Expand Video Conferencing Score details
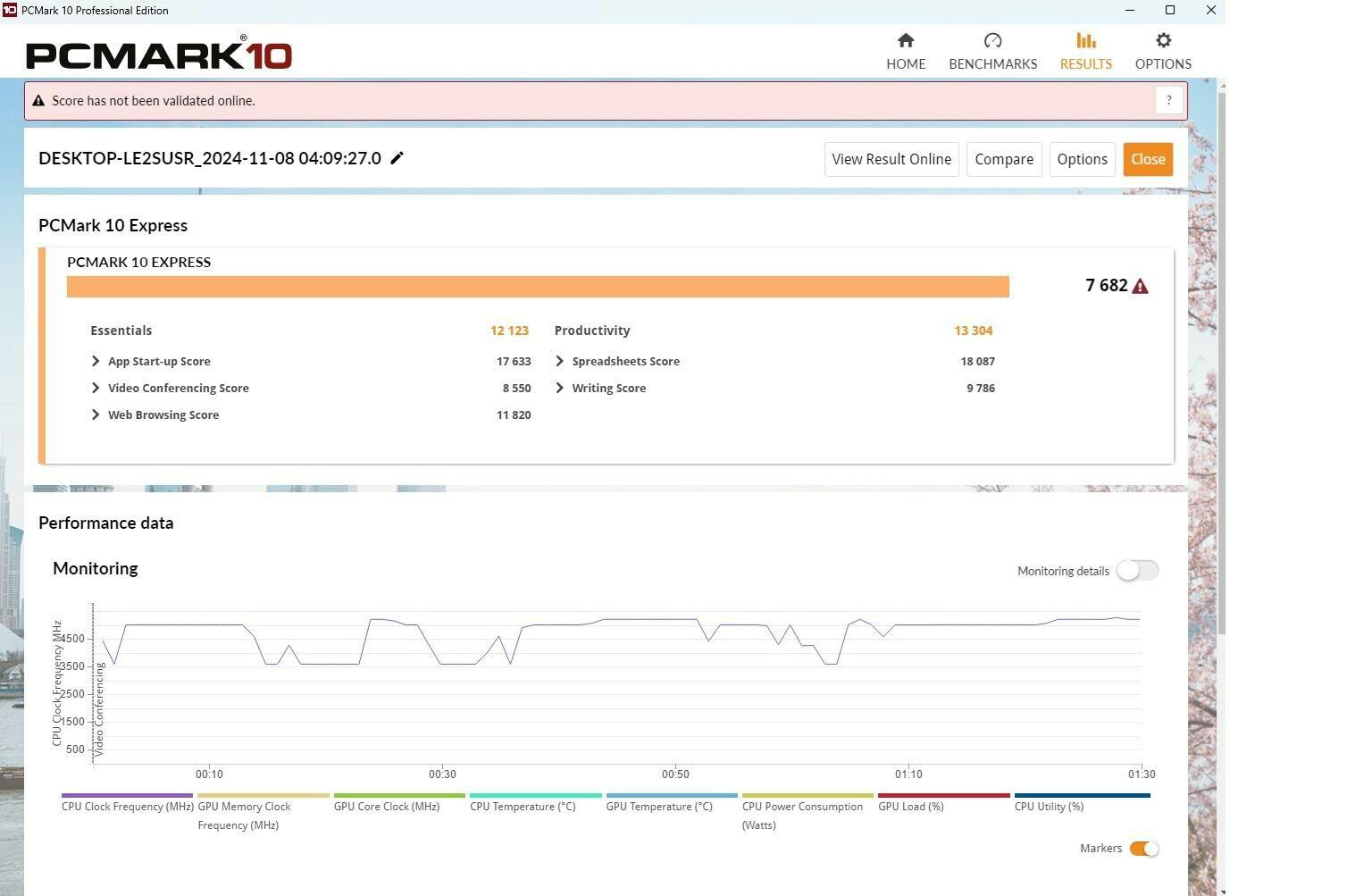The image size is (1372, 896). coord(96,388)
